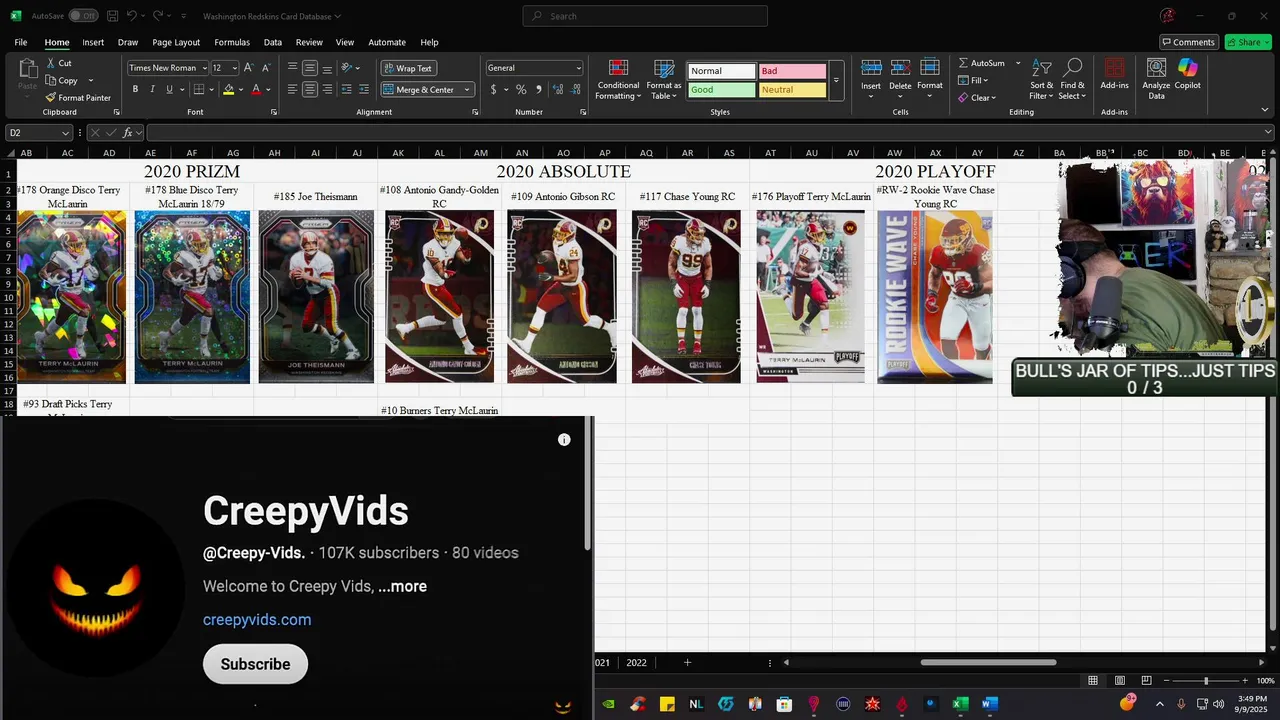Open Microsoft Store from taskbar
This screenshot has width=1280, height=720.
[785, 704]
